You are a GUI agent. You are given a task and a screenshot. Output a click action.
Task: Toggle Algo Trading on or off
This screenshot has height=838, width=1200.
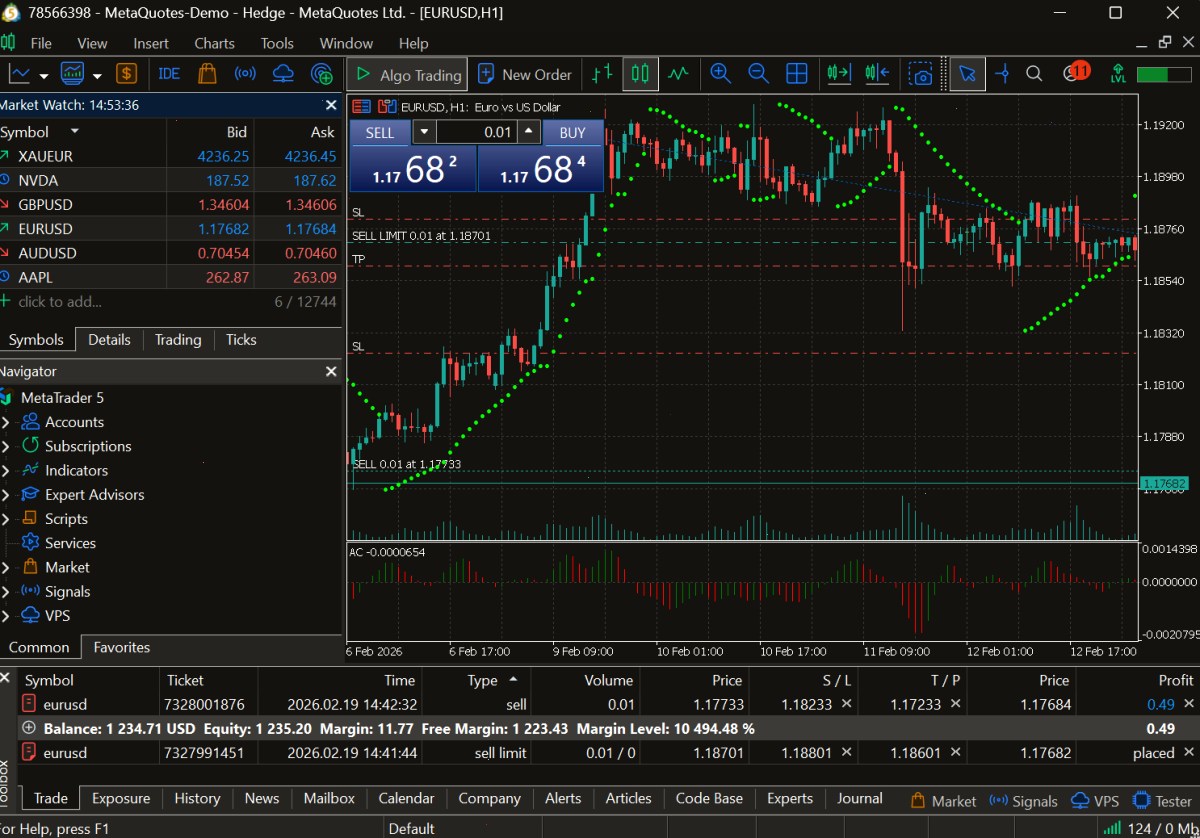(x=408, y=74)
